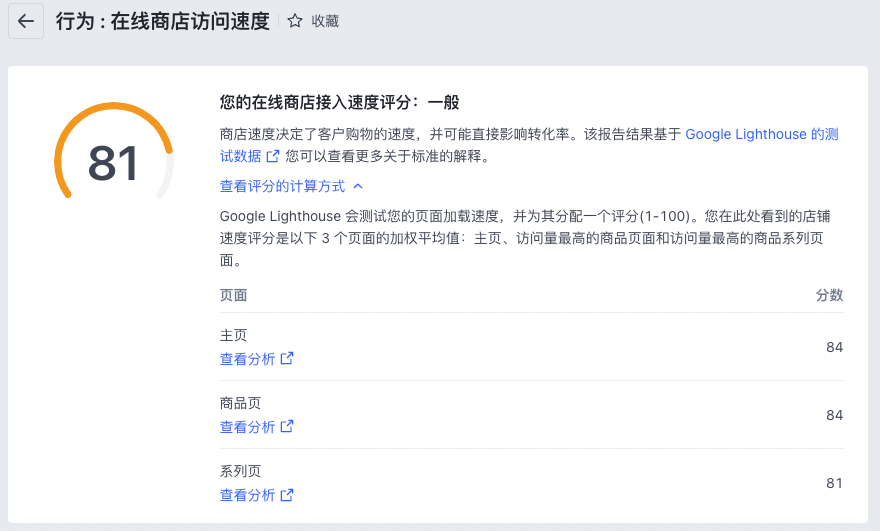Viewport: 880px width, 531px height.
Task: Open the Google Lighthouse 的测试数据 link
Action: tap(762, 134)
